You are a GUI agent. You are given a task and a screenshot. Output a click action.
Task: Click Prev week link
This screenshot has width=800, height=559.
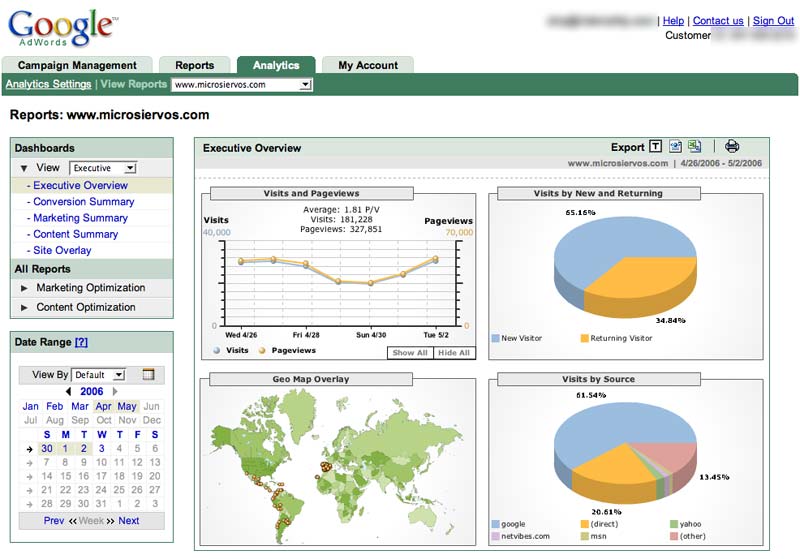pyautogui.click(x=54, y=521)
